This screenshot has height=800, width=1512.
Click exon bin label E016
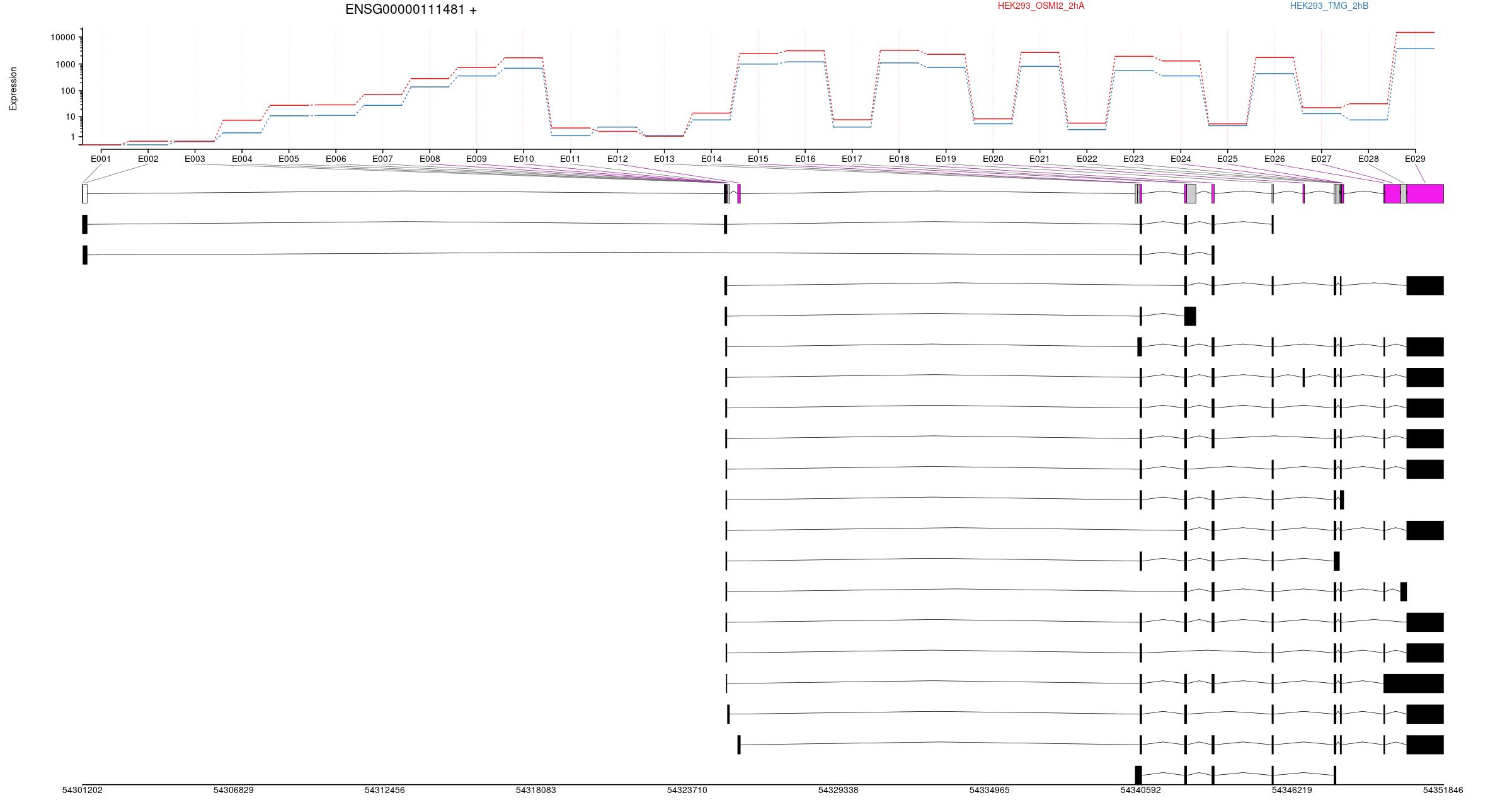point(805,159)
